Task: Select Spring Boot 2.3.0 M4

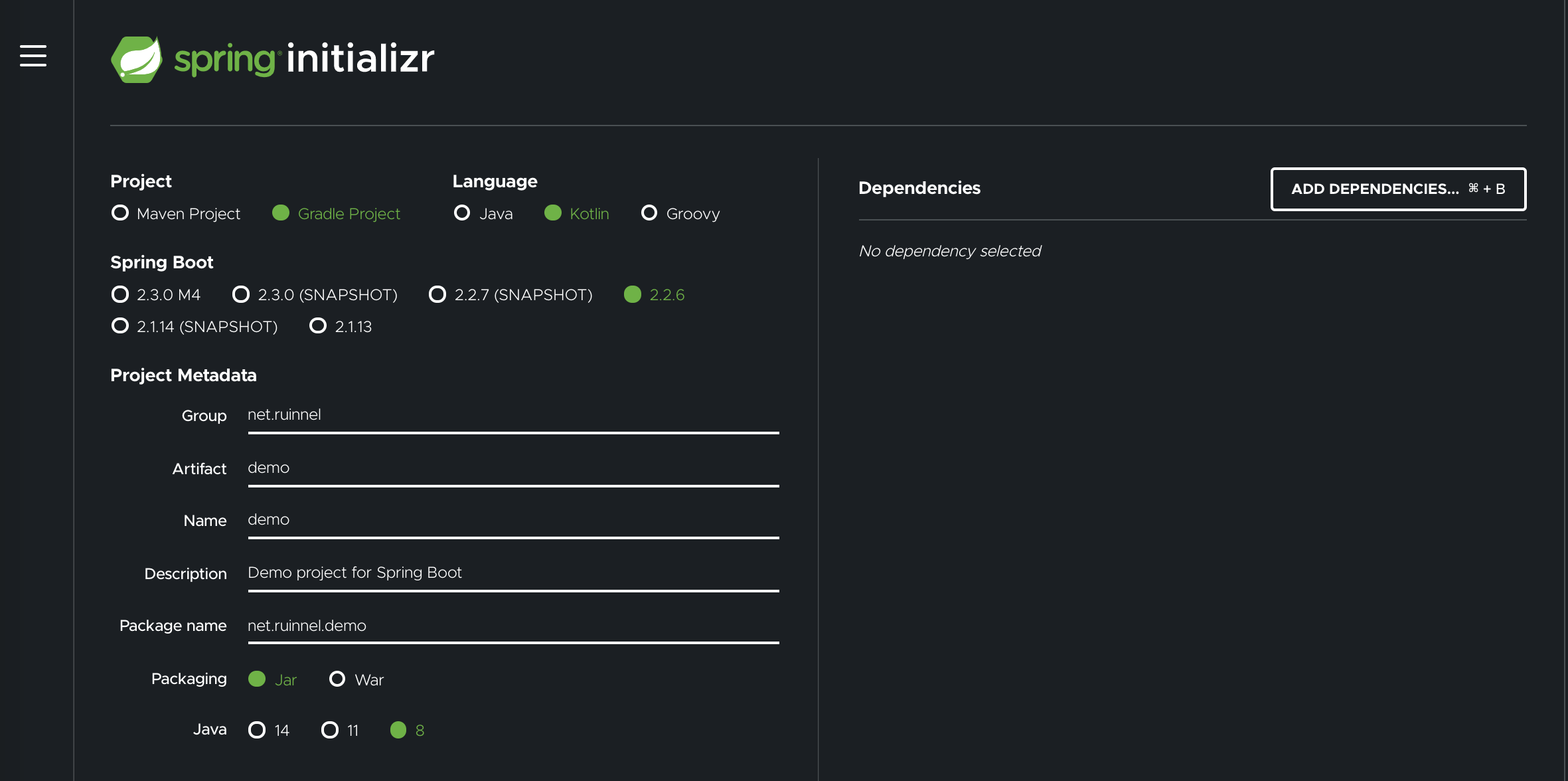Action: click(156, 294)
